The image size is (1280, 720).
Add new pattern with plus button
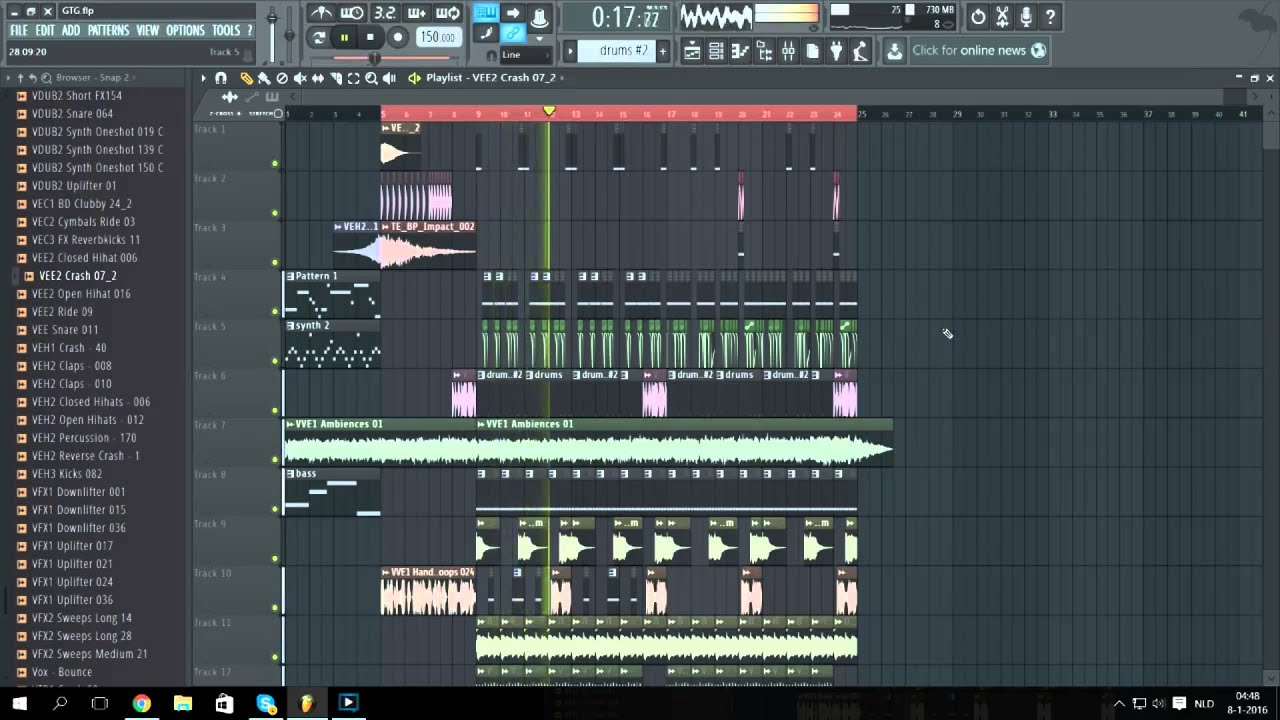point(662,51)
